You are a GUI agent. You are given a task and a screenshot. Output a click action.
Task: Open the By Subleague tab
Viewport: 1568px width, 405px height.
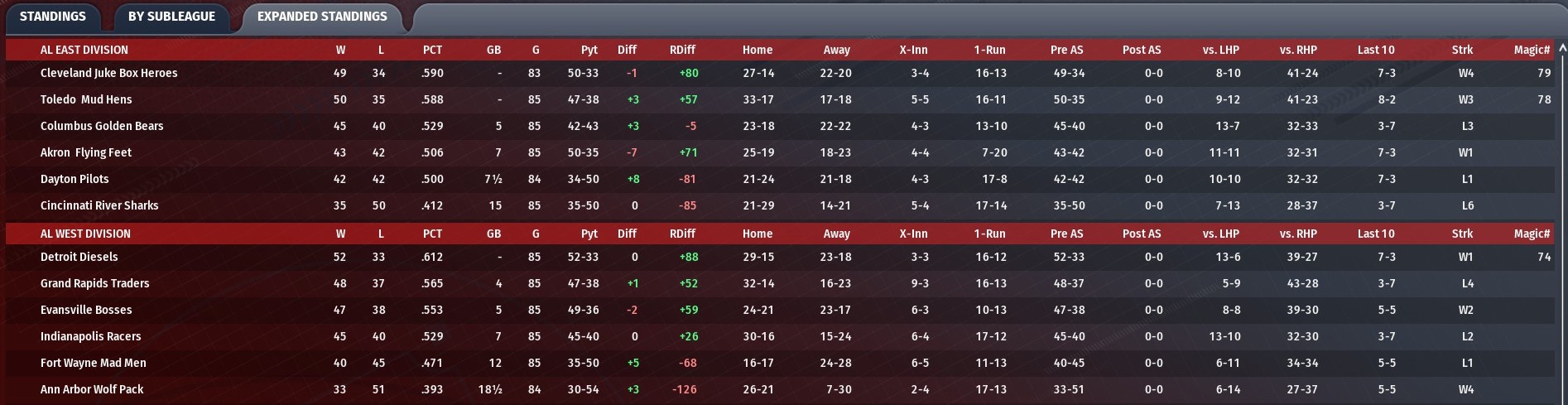tap(171, 17)
